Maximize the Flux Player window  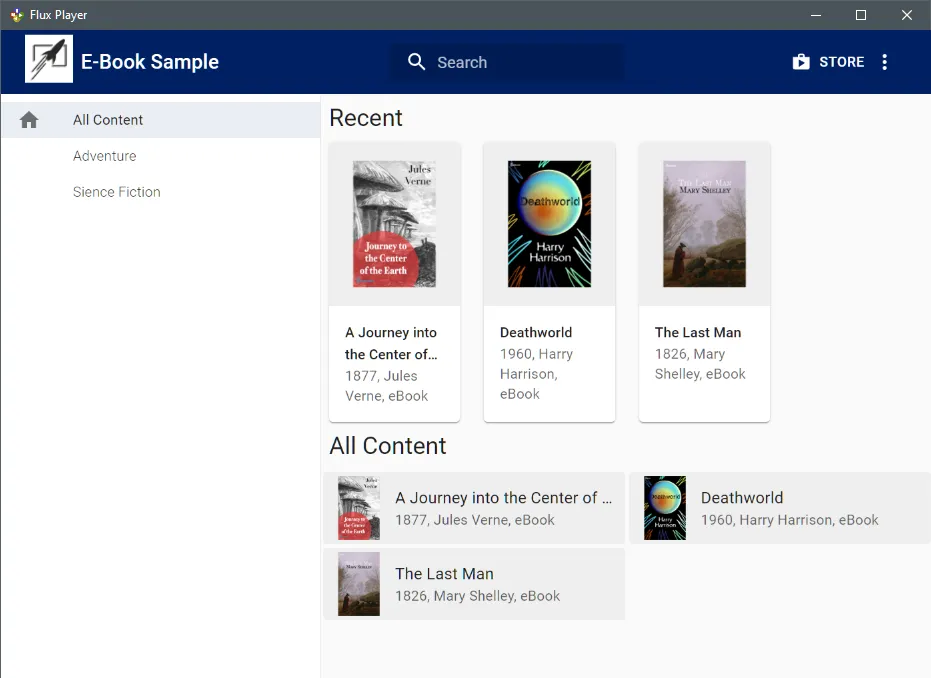(x=860, y=15)
